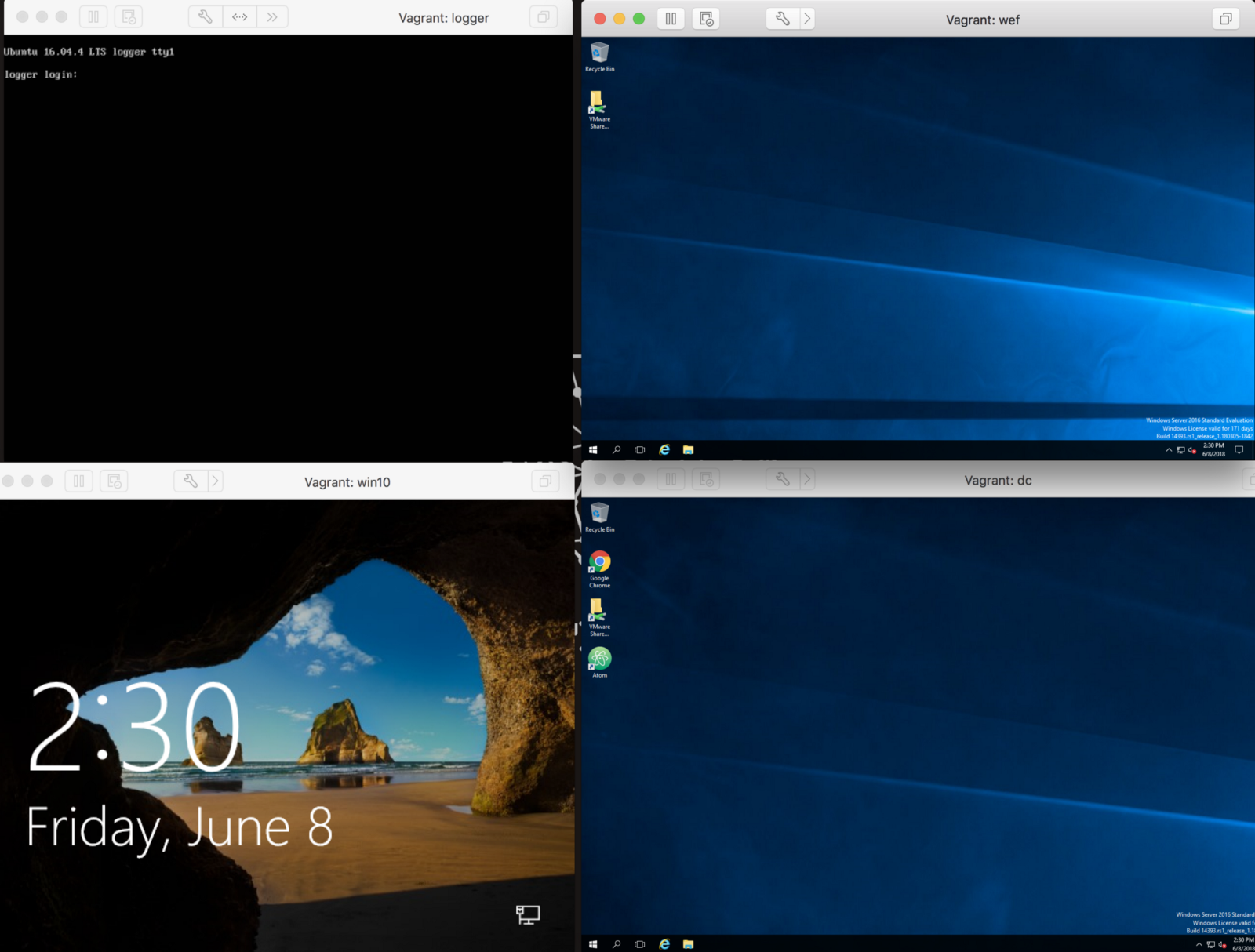Click the view mode button in wef title bar
Screen dimensions: 1255x952
pyautogui.click(x=1225, y=19)
